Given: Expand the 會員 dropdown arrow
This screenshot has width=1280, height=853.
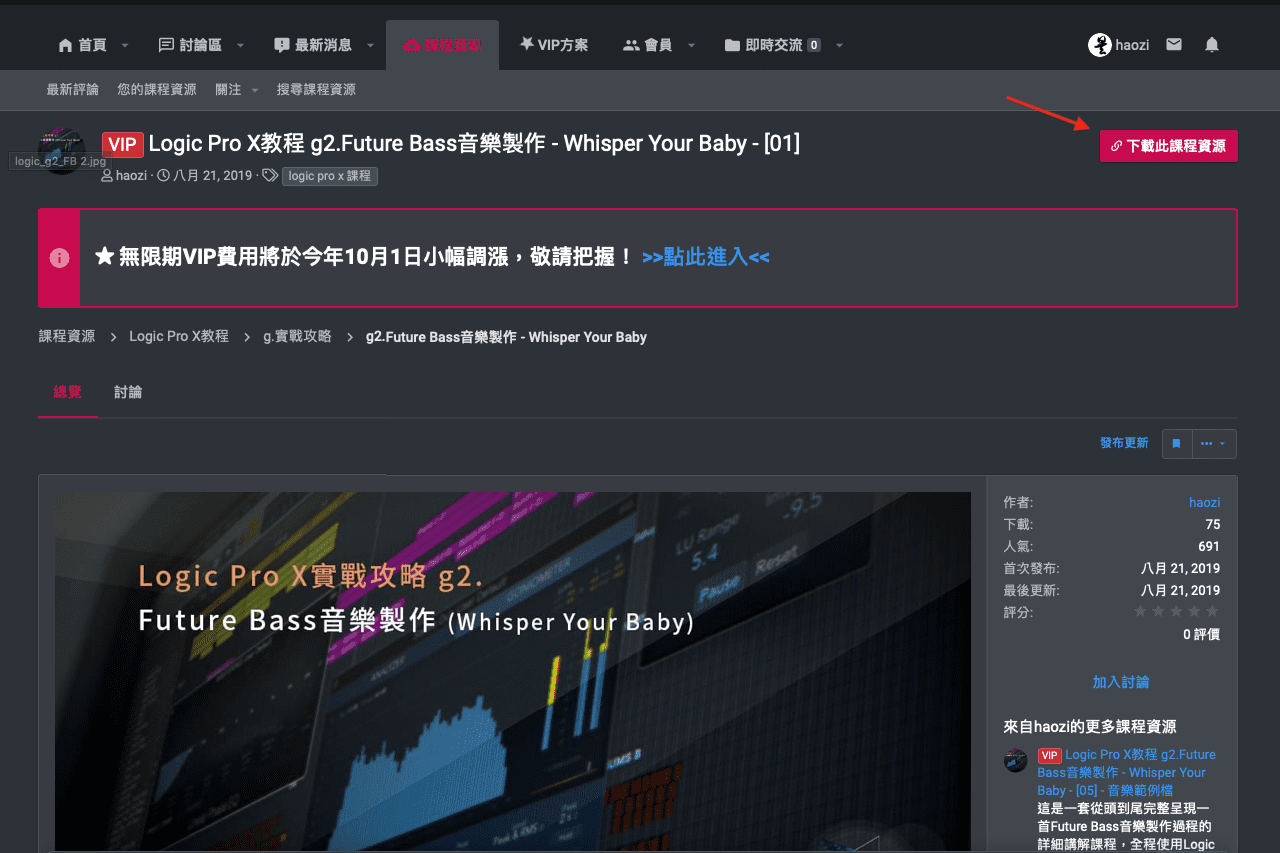Looking at the screenshot, I should [x=691, y=46].
